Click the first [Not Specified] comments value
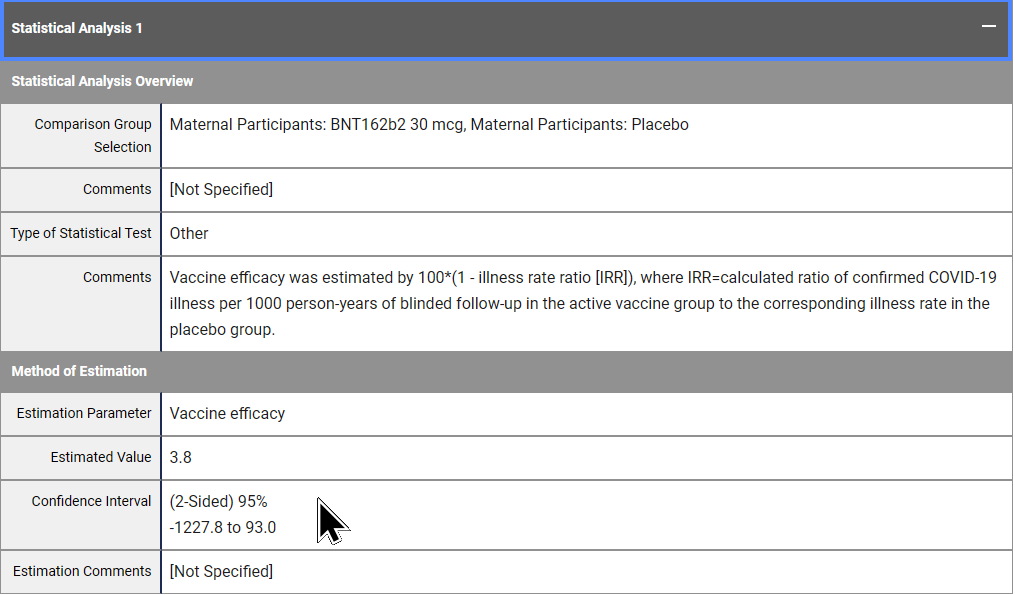1015x595 pixels. 221,189
